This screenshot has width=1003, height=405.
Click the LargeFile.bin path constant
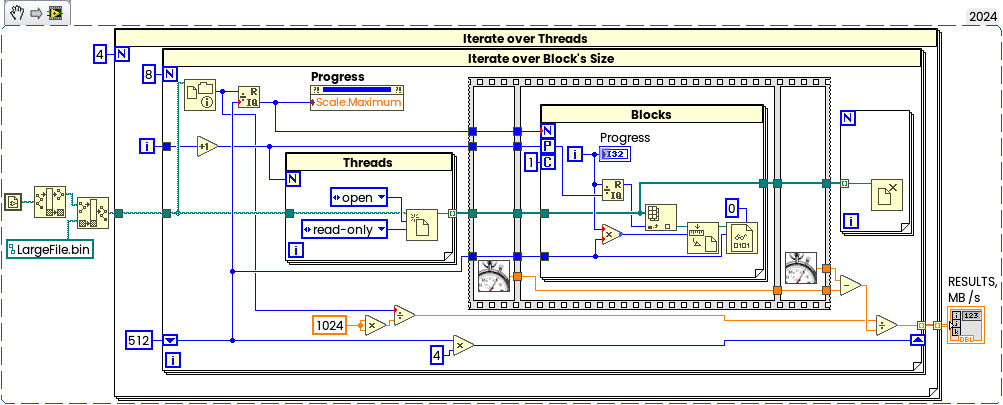(50, 250)
